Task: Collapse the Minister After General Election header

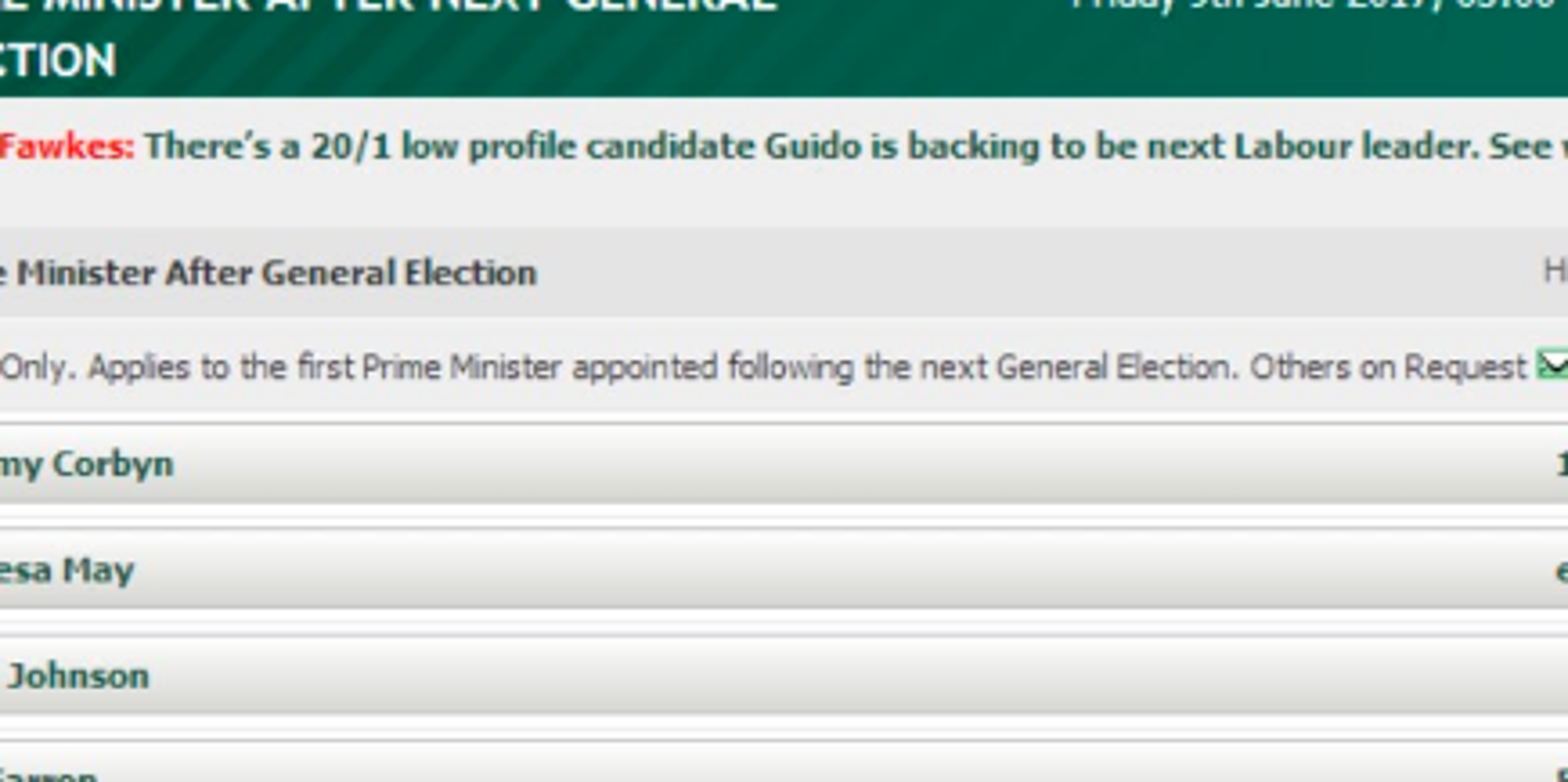Action: (784, 273)
